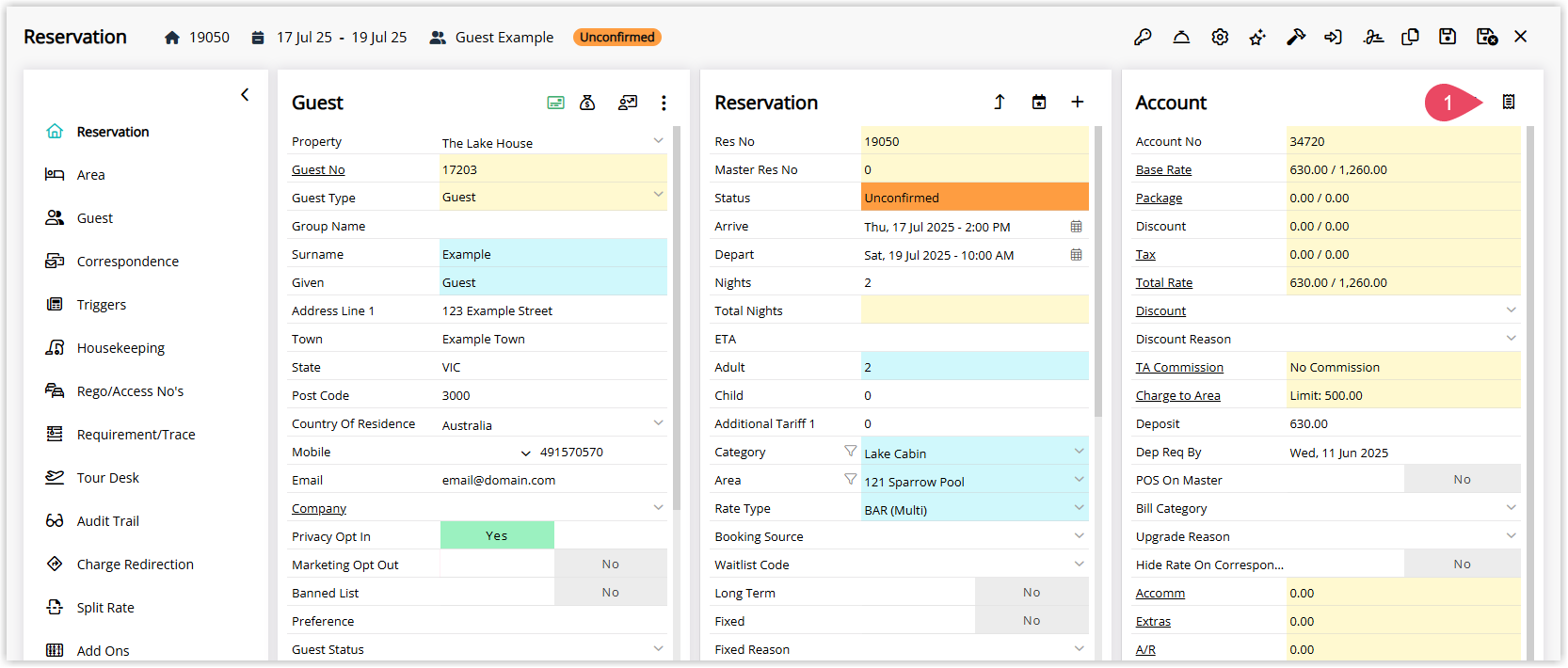Click the orange Unconfirmed Status field

click(975, 198)
